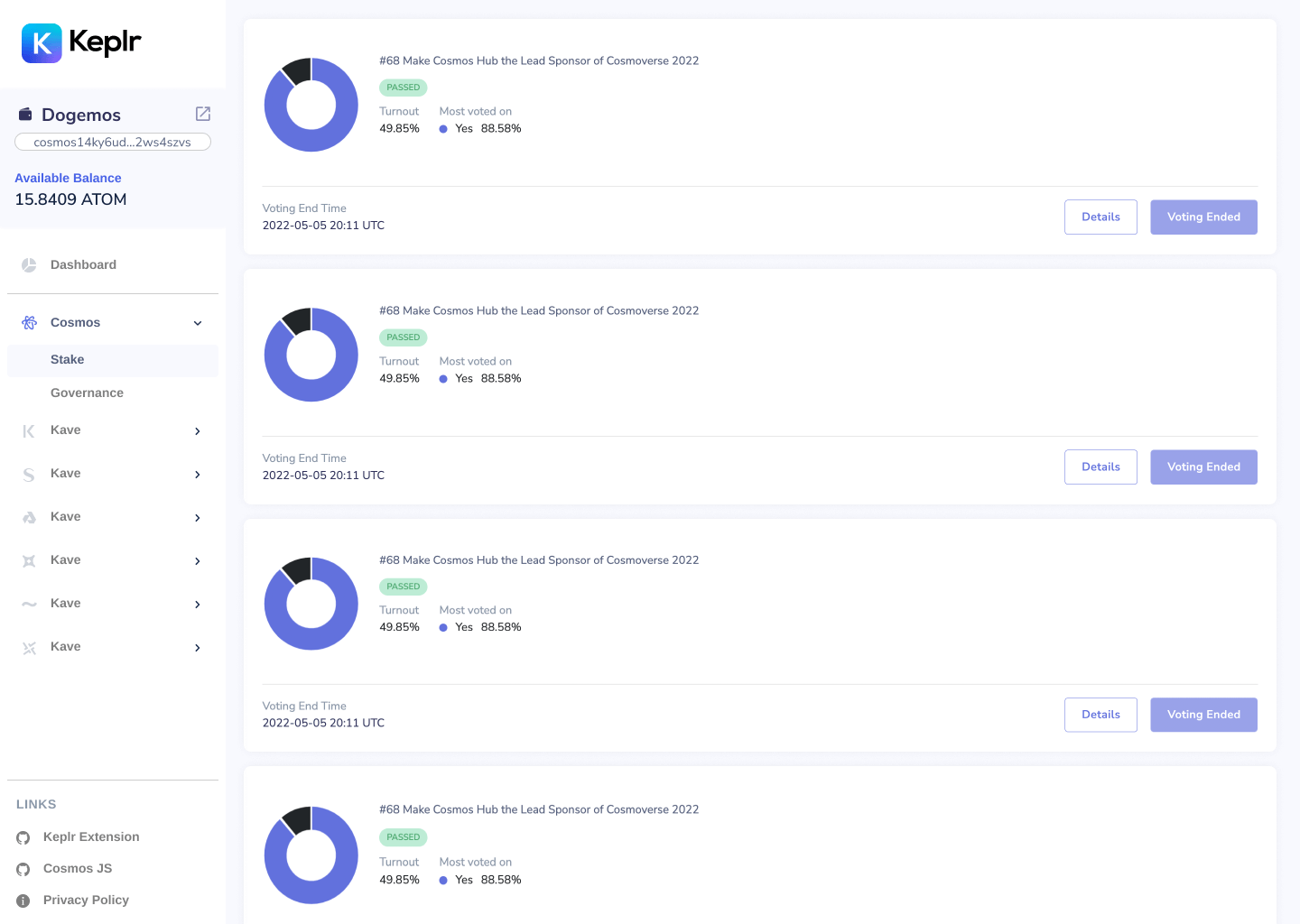
Task: Open Details for the first proposal
Action: pos(1100,217)
